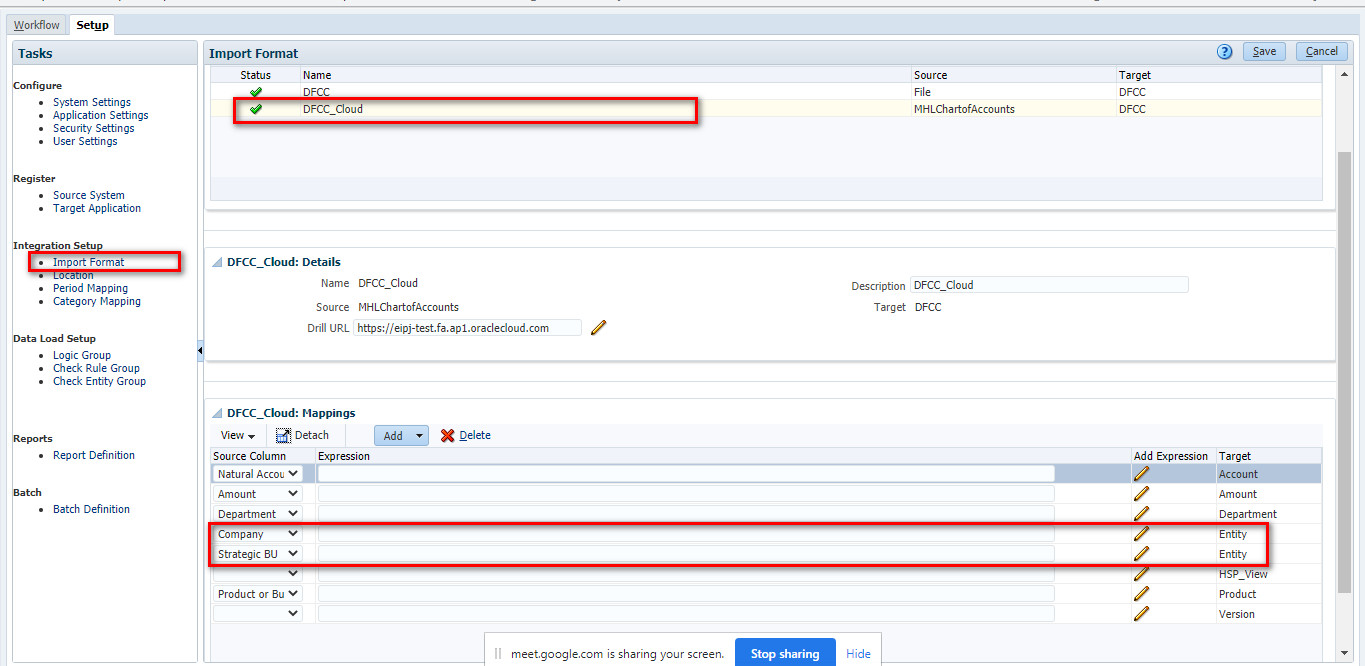Open Category Mapping link

coord(97,301)
